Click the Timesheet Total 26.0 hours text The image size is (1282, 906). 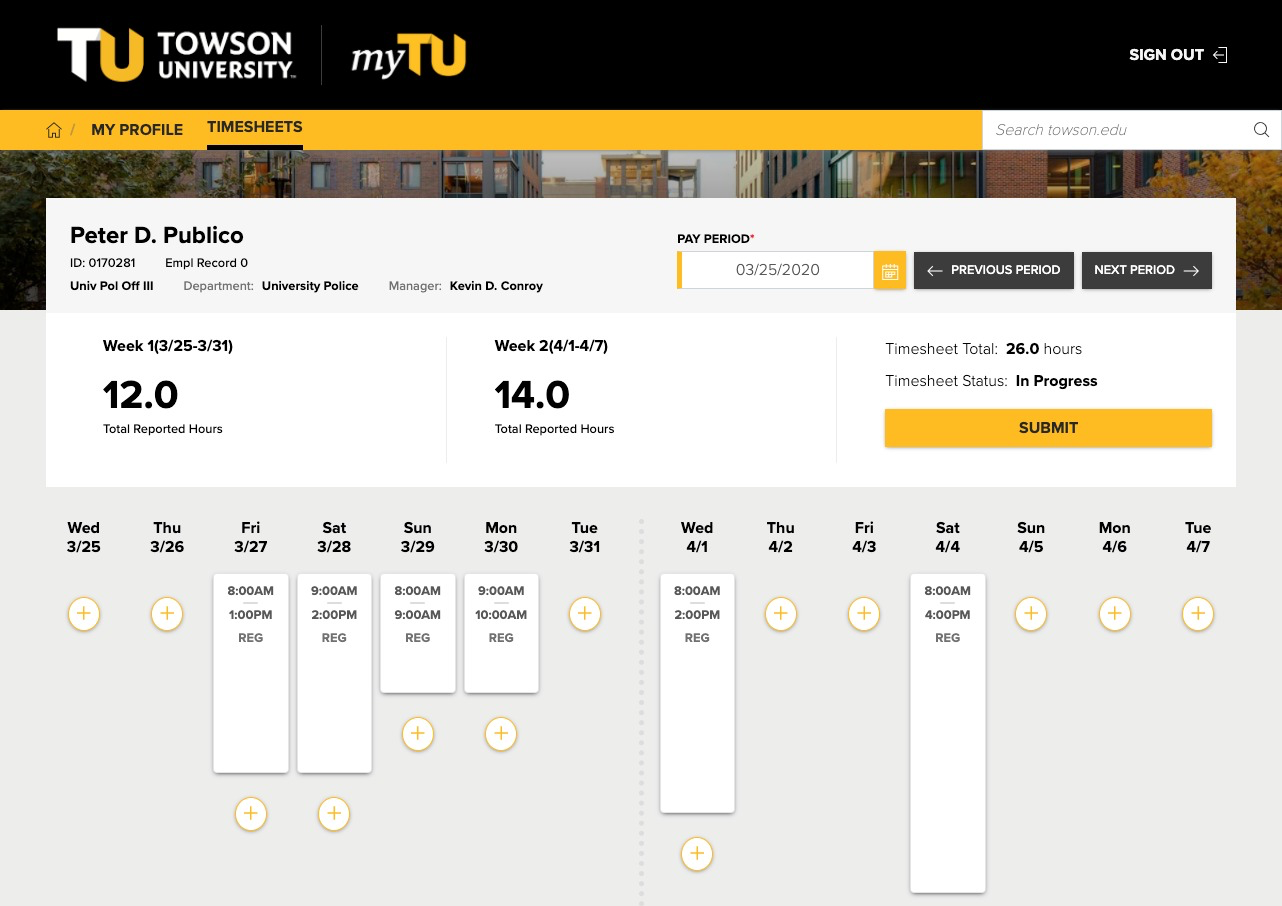[x=984, y=349]
